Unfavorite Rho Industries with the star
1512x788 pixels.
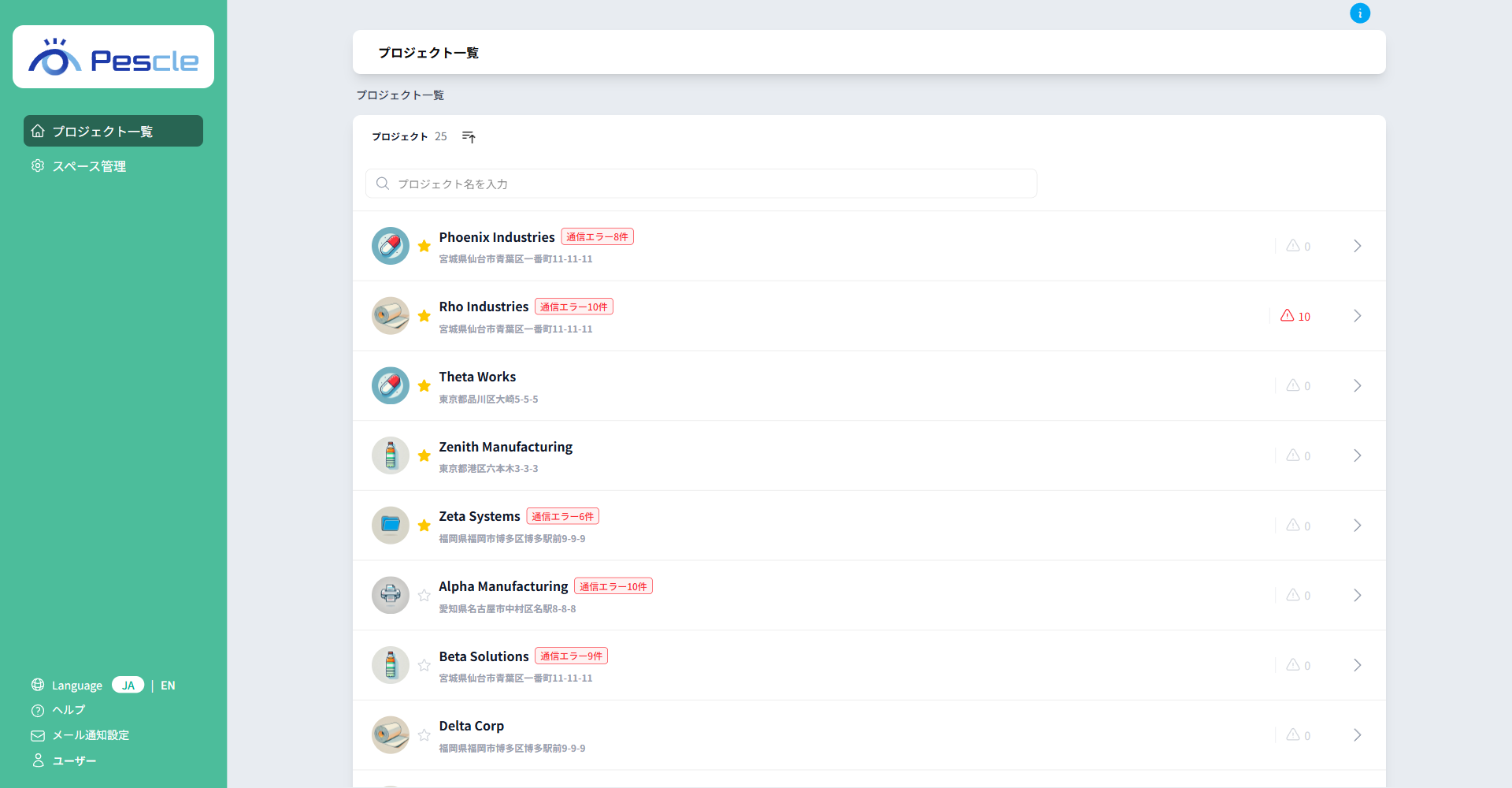tap(424, 316)
